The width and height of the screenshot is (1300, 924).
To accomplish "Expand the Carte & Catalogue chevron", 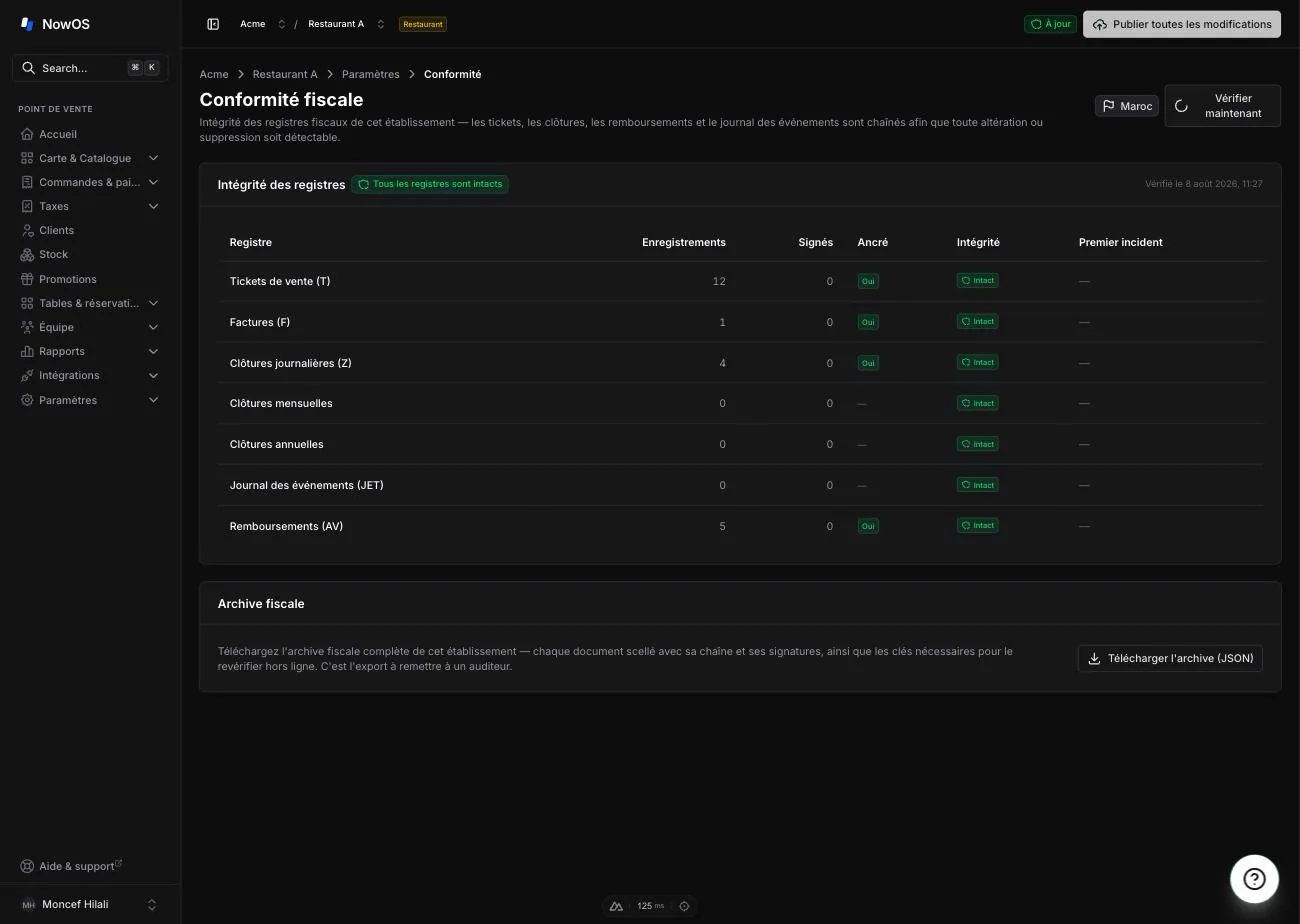I will click(x=153, y=158).
